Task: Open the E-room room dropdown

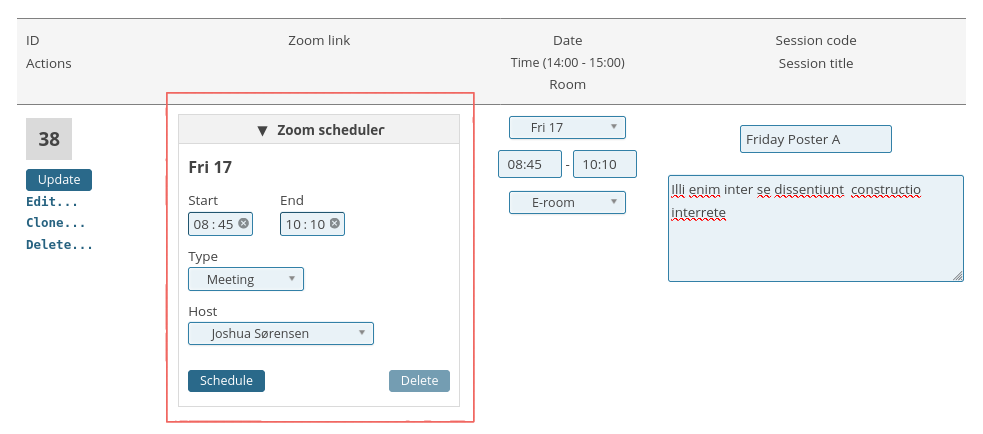Action: pos(567,203)
